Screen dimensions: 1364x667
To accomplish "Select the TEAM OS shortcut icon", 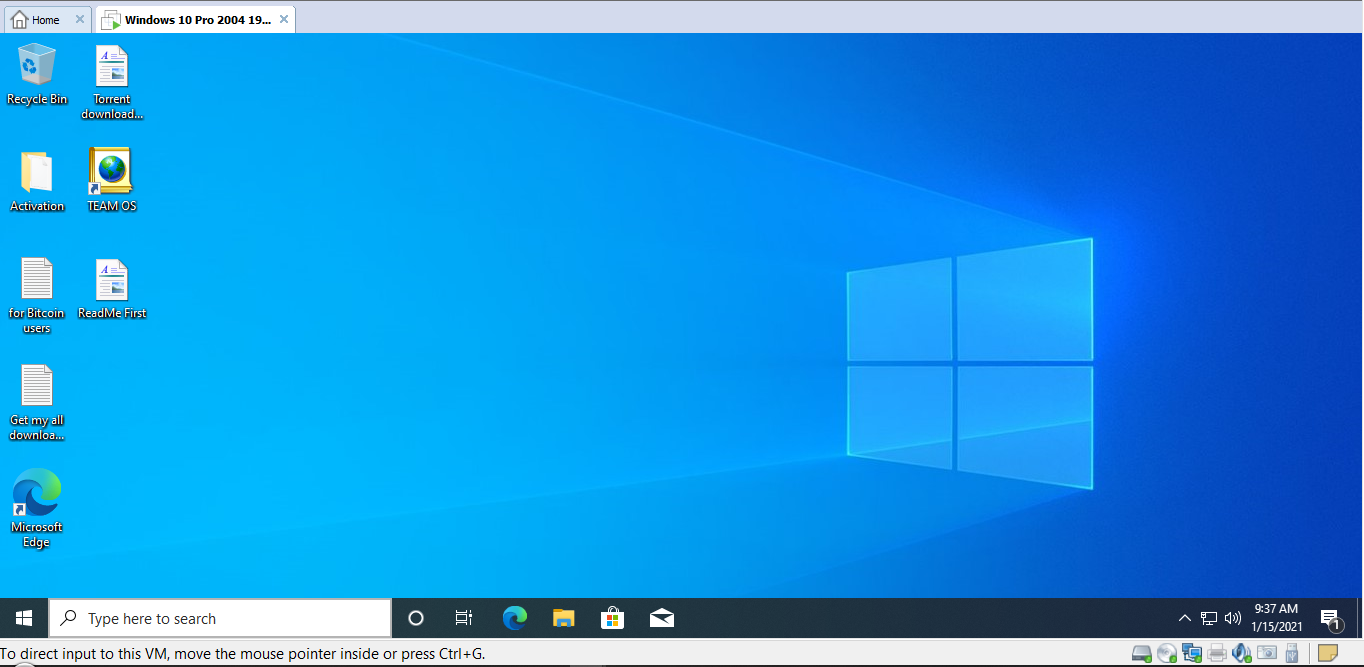I will pos(111,181).
